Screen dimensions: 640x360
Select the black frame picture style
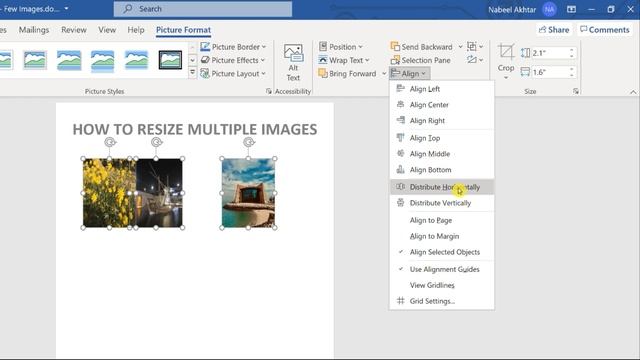click(x=170, y=60)
